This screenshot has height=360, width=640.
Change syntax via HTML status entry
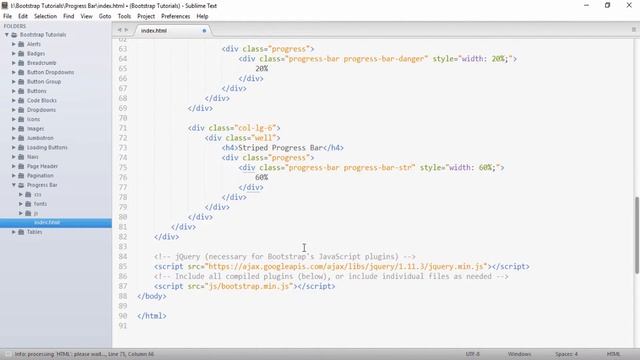(613, 354)
